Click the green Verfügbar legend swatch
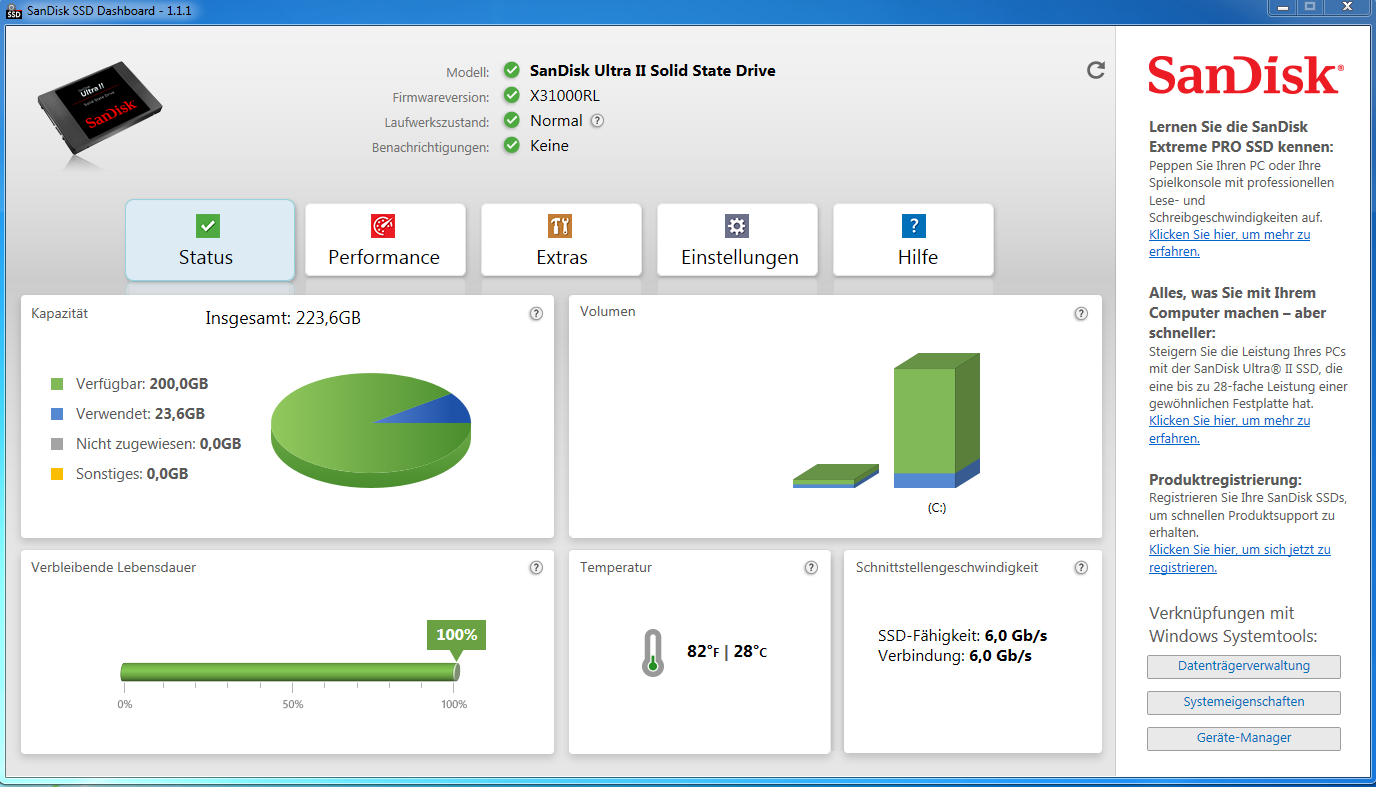Viewport: 1376px width, 787px height. point(57,384)
